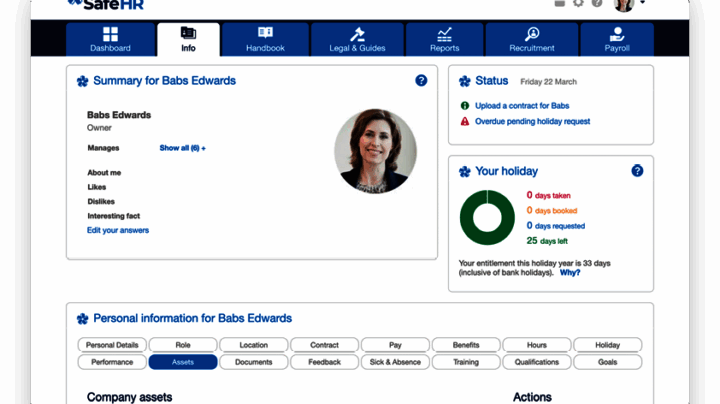This screenshot has height=404, width=720.
Task: Select the Qualifications pill
Action: [x=537, y=362]
